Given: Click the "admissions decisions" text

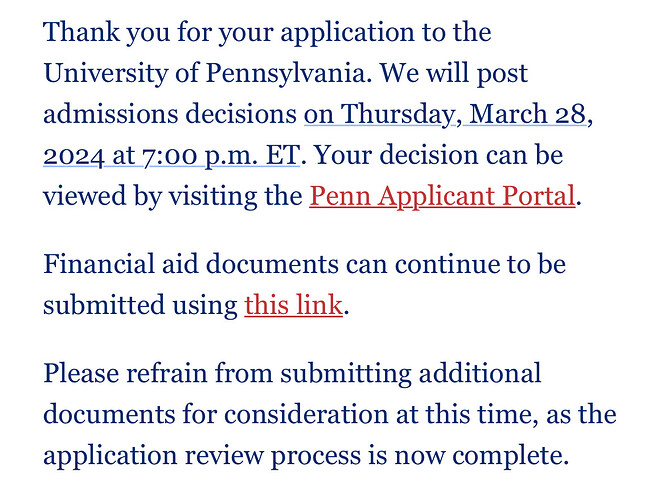Looking at the screenshot, I should coord(170,115).
